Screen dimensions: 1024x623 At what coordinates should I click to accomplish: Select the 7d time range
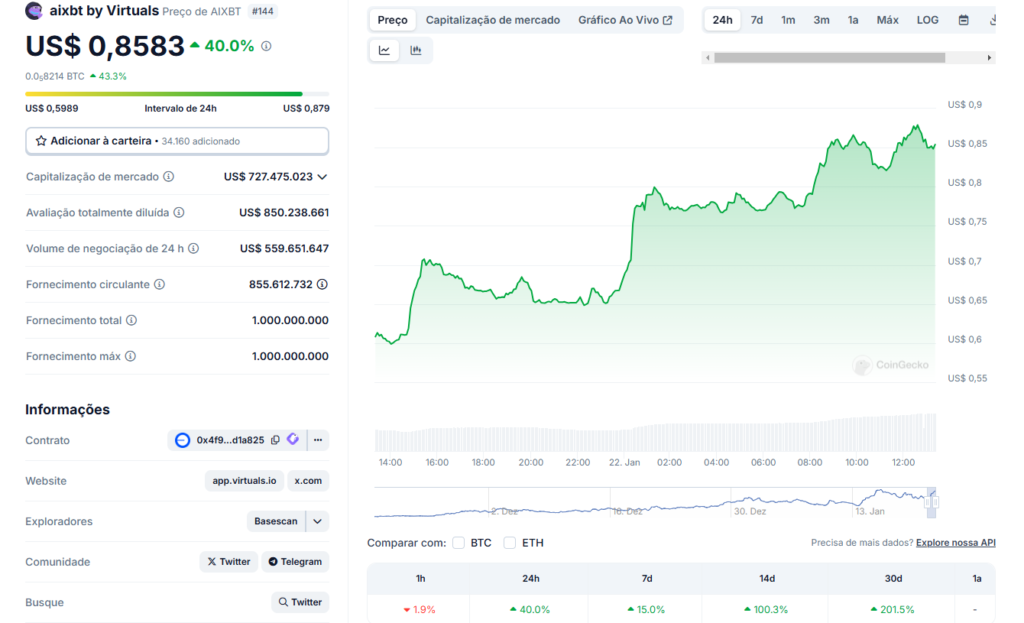757,20
